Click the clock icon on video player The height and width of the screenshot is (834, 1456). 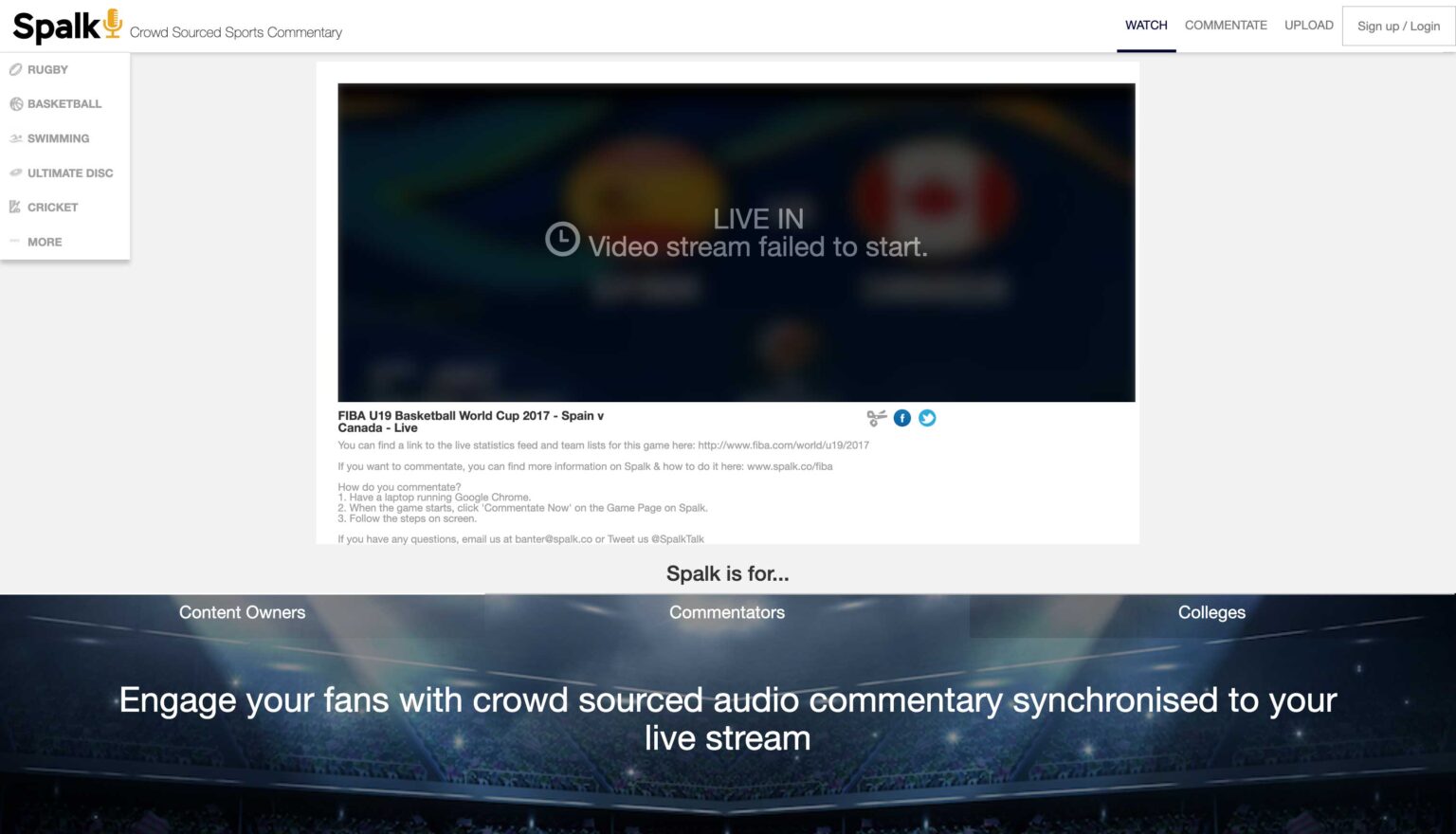pos(562,239)
